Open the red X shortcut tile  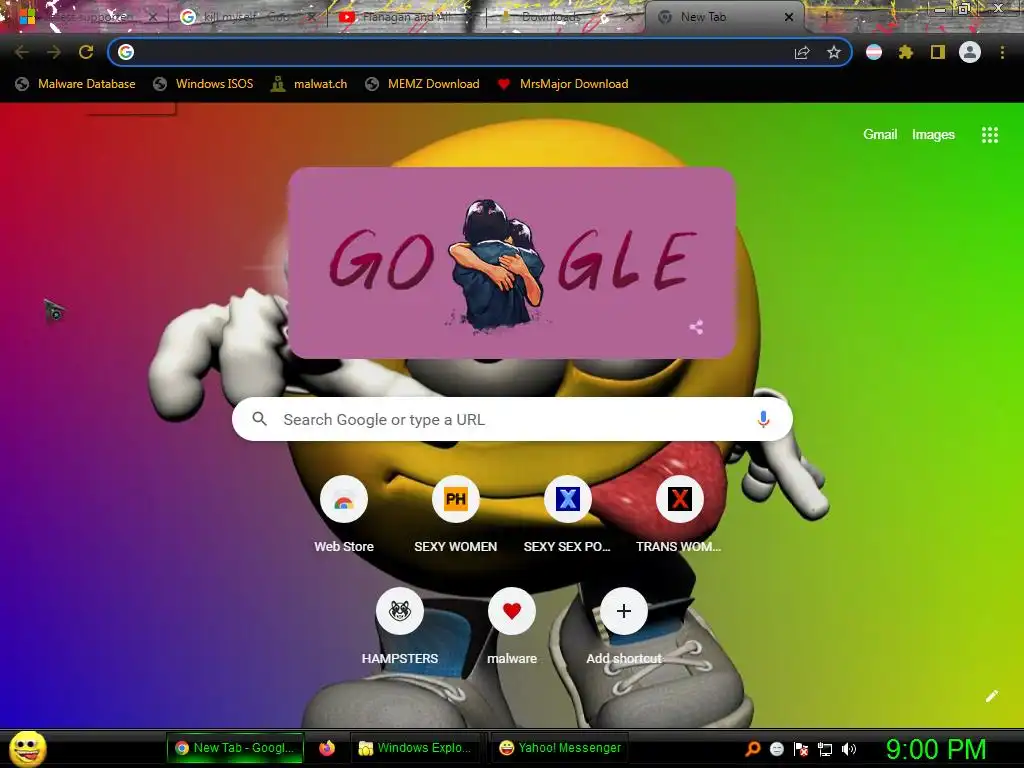[680, 499]
